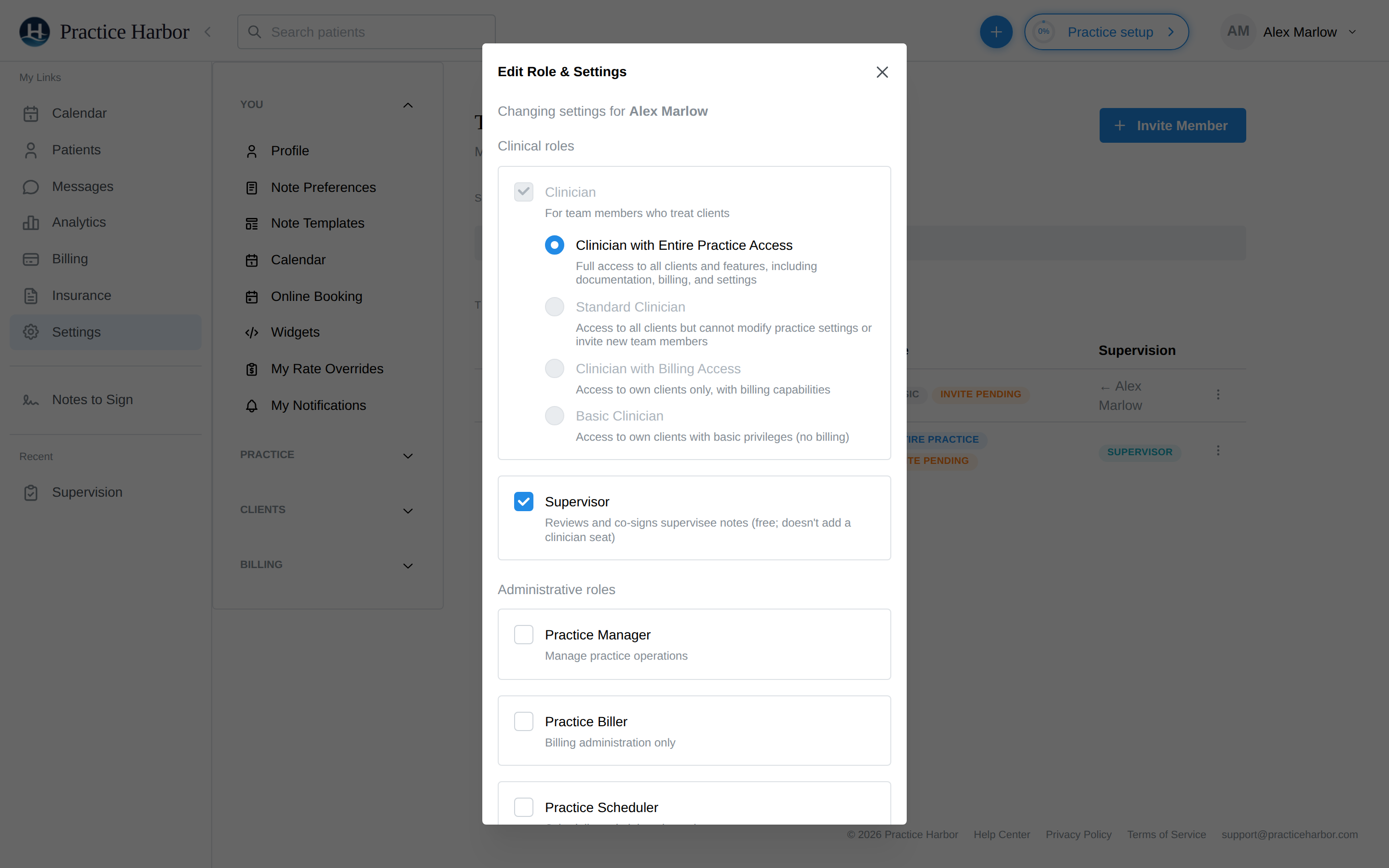Select Standard Clinician radio option
The image size is (1389, 868).
click(555, 307)
